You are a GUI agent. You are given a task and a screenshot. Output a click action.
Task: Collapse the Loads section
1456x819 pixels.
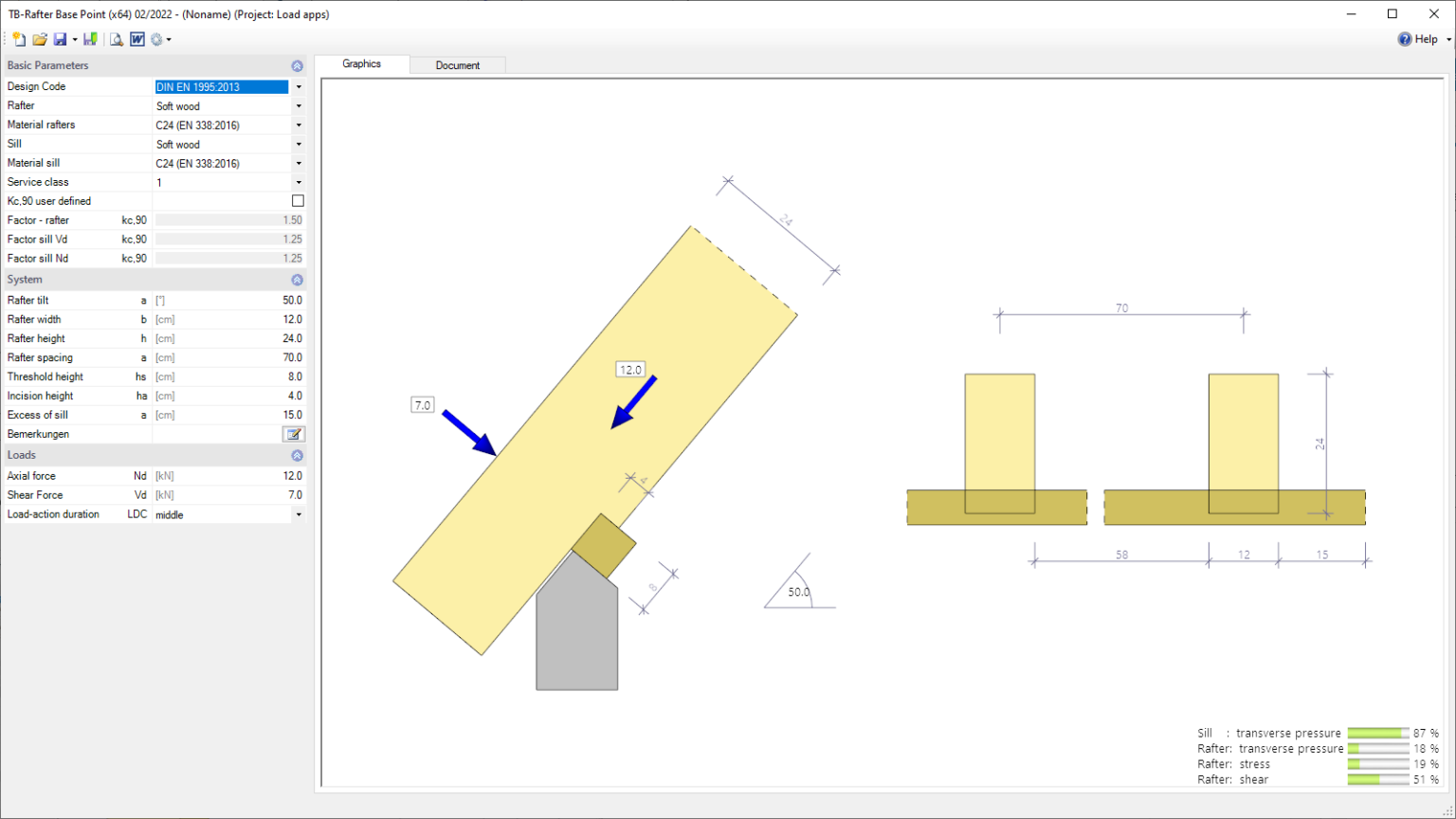pyautogui.click(x=298, y=455)
